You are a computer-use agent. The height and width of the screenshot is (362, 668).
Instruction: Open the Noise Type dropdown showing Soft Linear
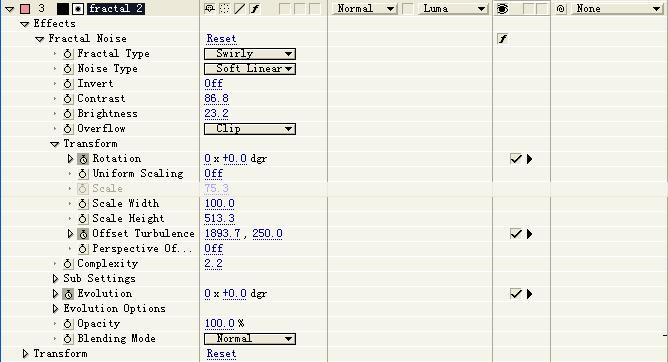[250, 69]
